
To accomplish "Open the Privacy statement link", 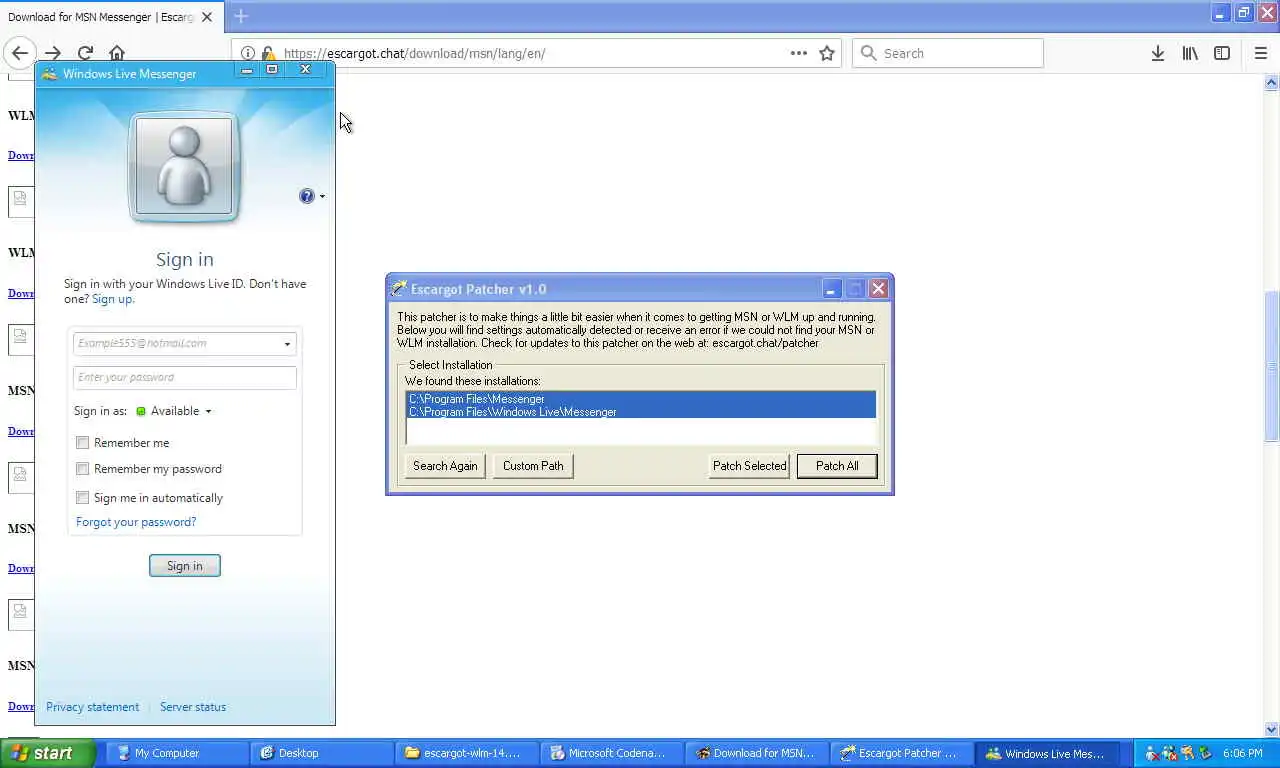I will [x=92, y=707].
